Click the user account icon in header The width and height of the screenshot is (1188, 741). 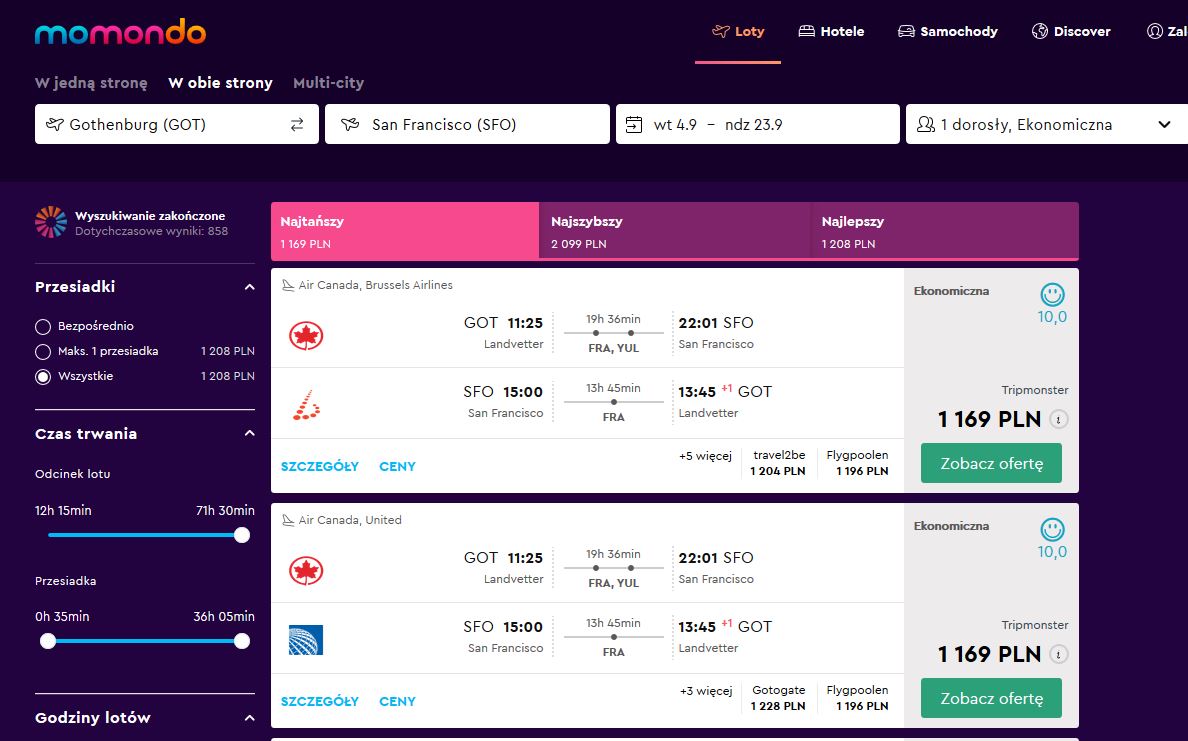[x=1155, y=31]
